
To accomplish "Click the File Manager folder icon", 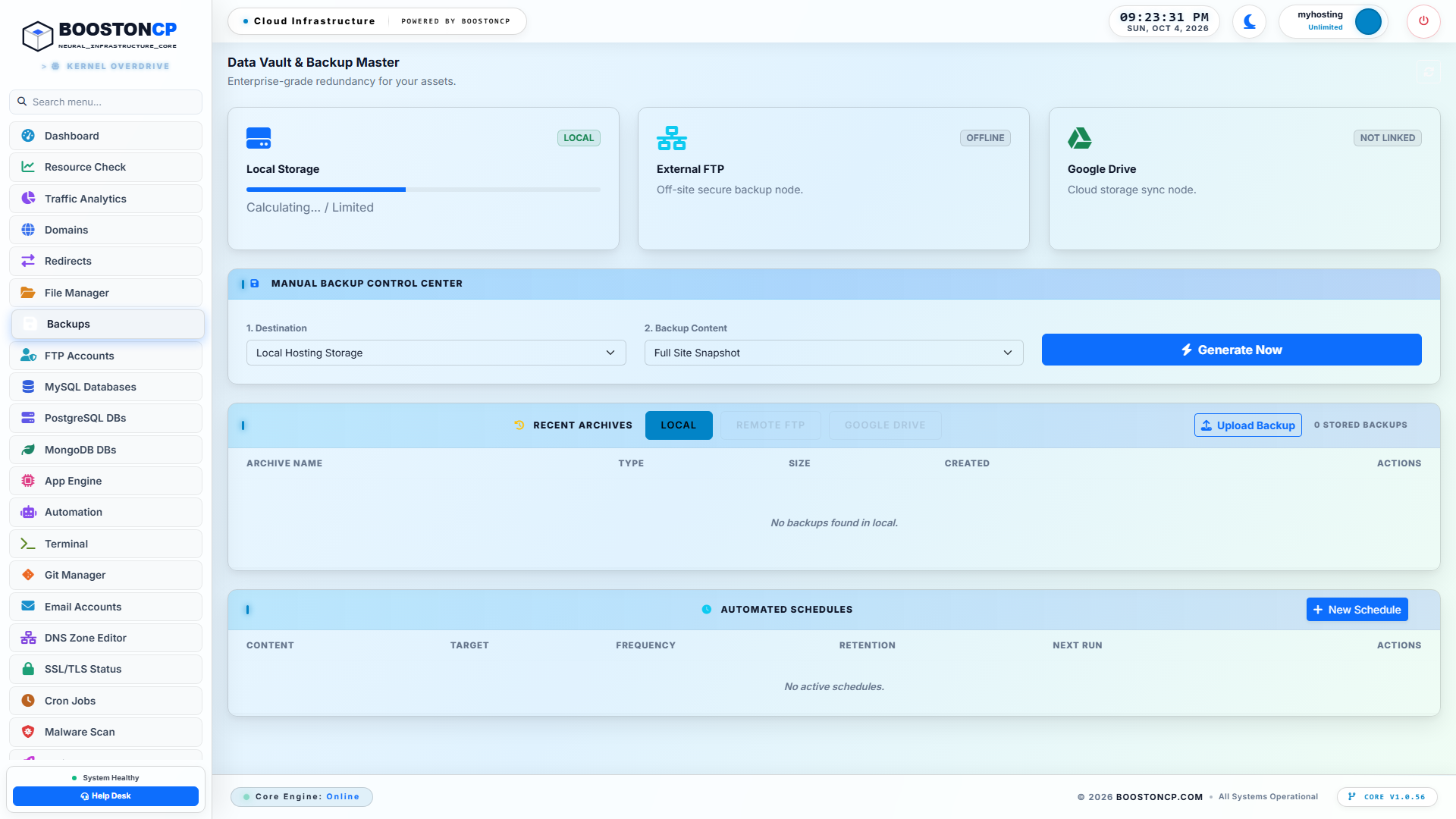I will [28, 293].
